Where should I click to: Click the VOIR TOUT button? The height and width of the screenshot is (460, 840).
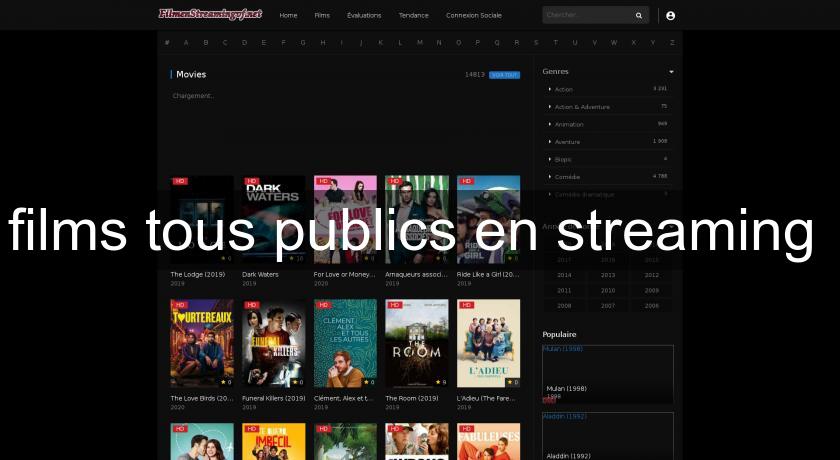click(x=504, y=75)
